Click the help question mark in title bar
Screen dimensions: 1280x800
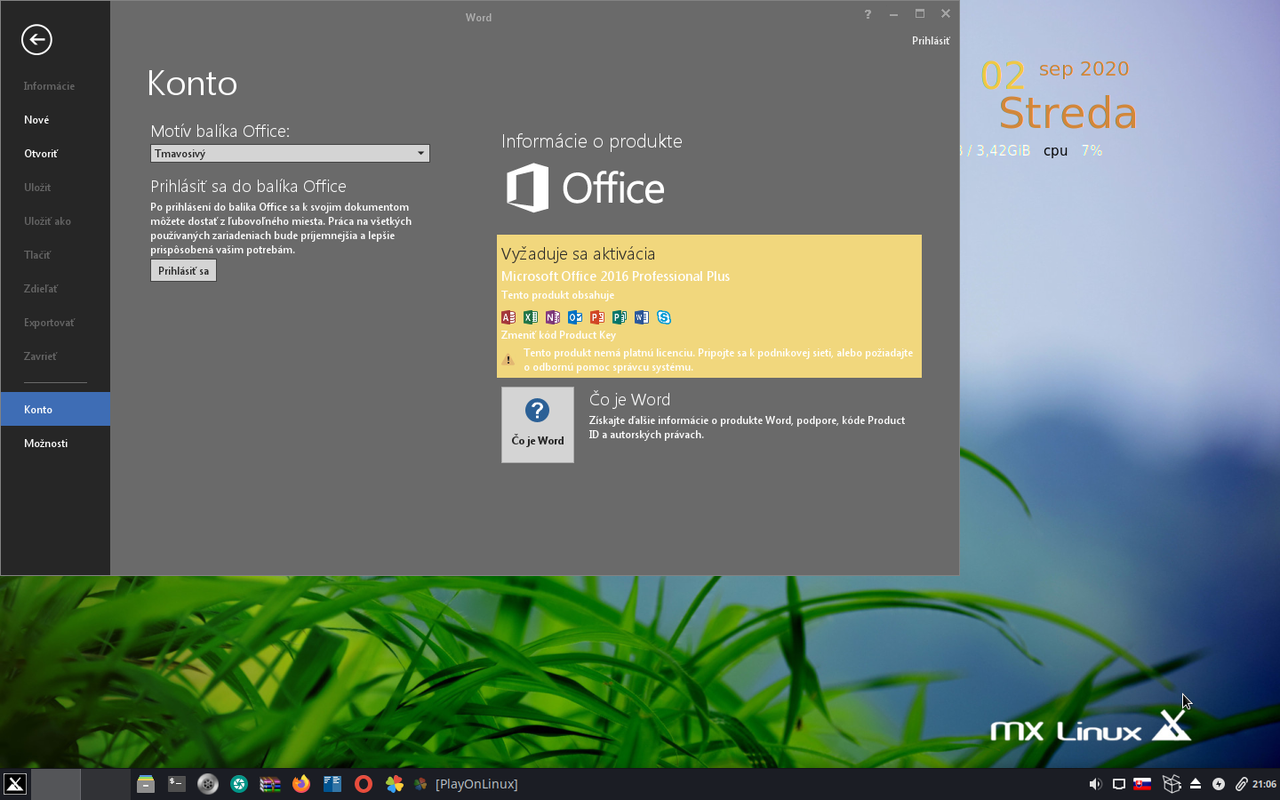[x=867, y=14]
